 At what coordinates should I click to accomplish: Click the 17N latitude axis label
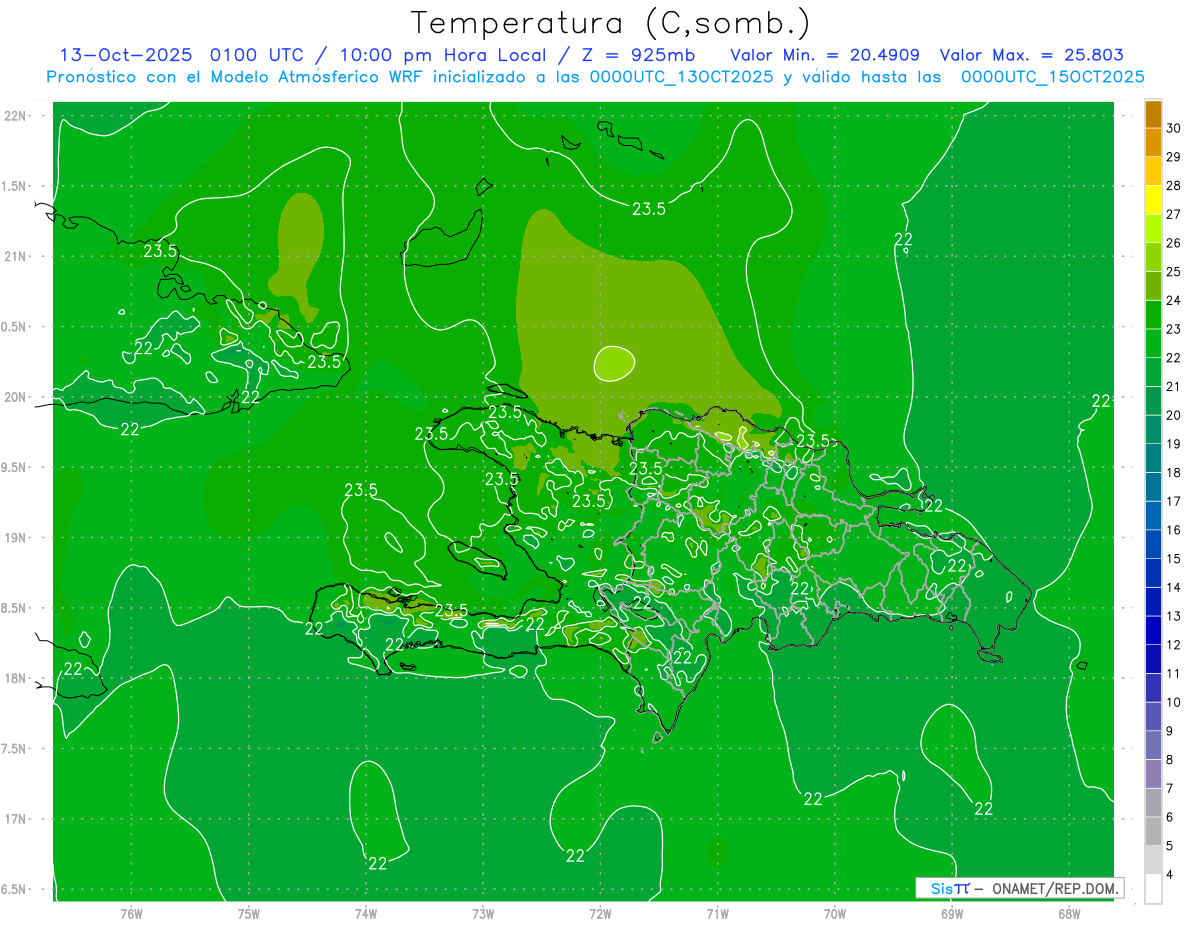coord(17,819)
